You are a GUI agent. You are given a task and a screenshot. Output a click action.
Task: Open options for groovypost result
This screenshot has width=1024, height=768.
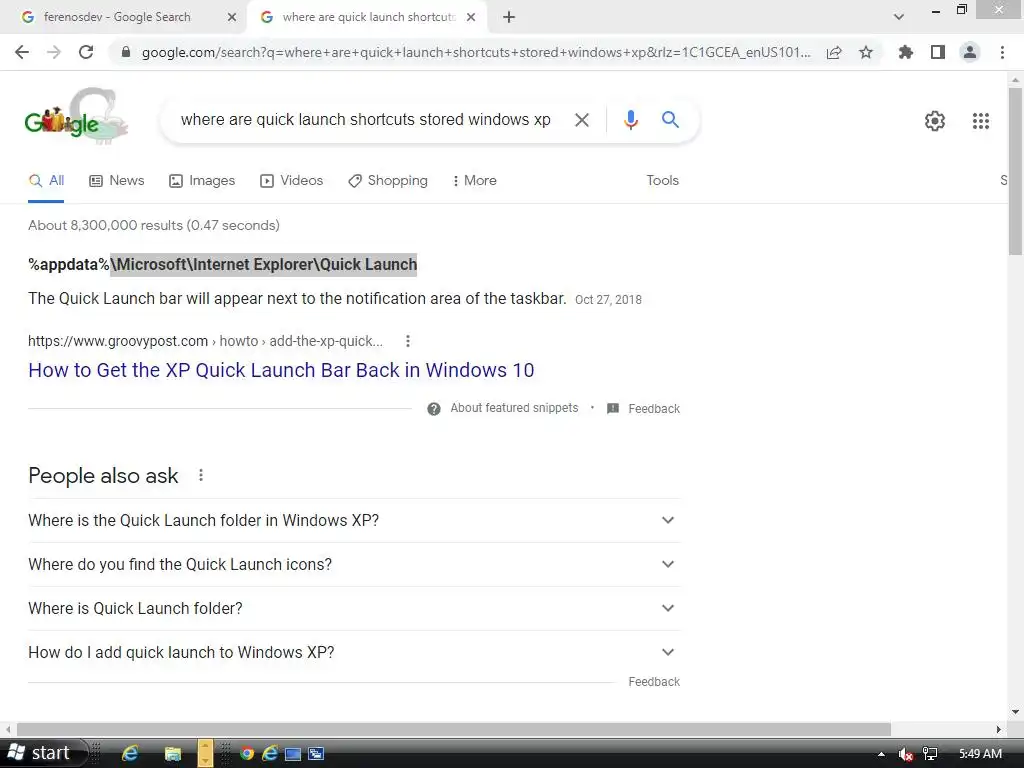(x=408, y=341)
